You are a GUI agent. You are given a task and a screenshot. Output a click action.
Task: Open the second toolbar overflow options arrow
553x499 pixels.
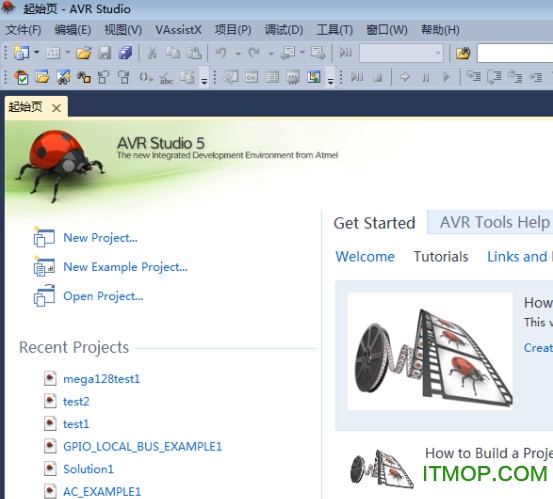pos(330,81)
